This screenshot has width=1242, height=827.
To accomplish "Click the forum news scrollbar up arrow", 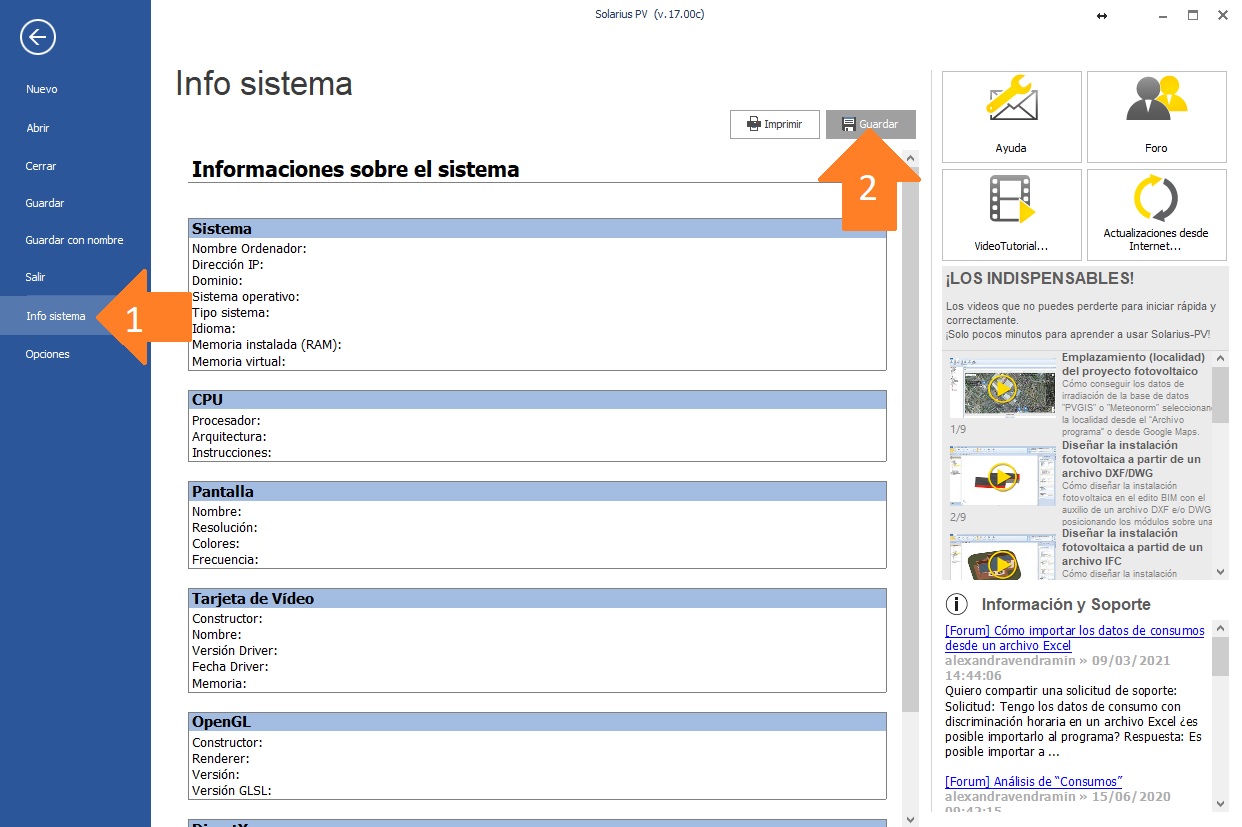I will point(1220,628).
